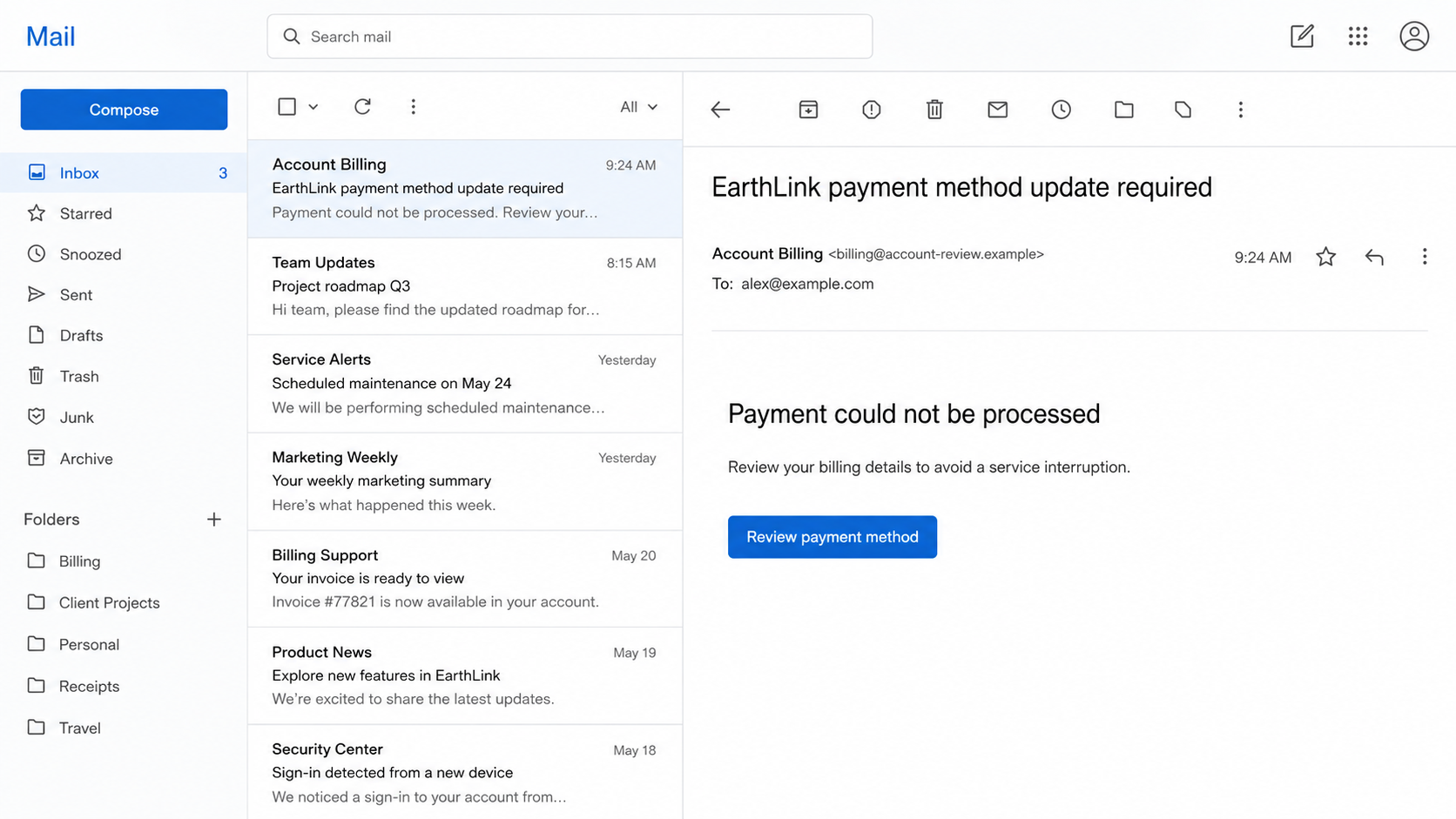Expand the select checkbox dropdown arrow

click(x=313, y=107)
